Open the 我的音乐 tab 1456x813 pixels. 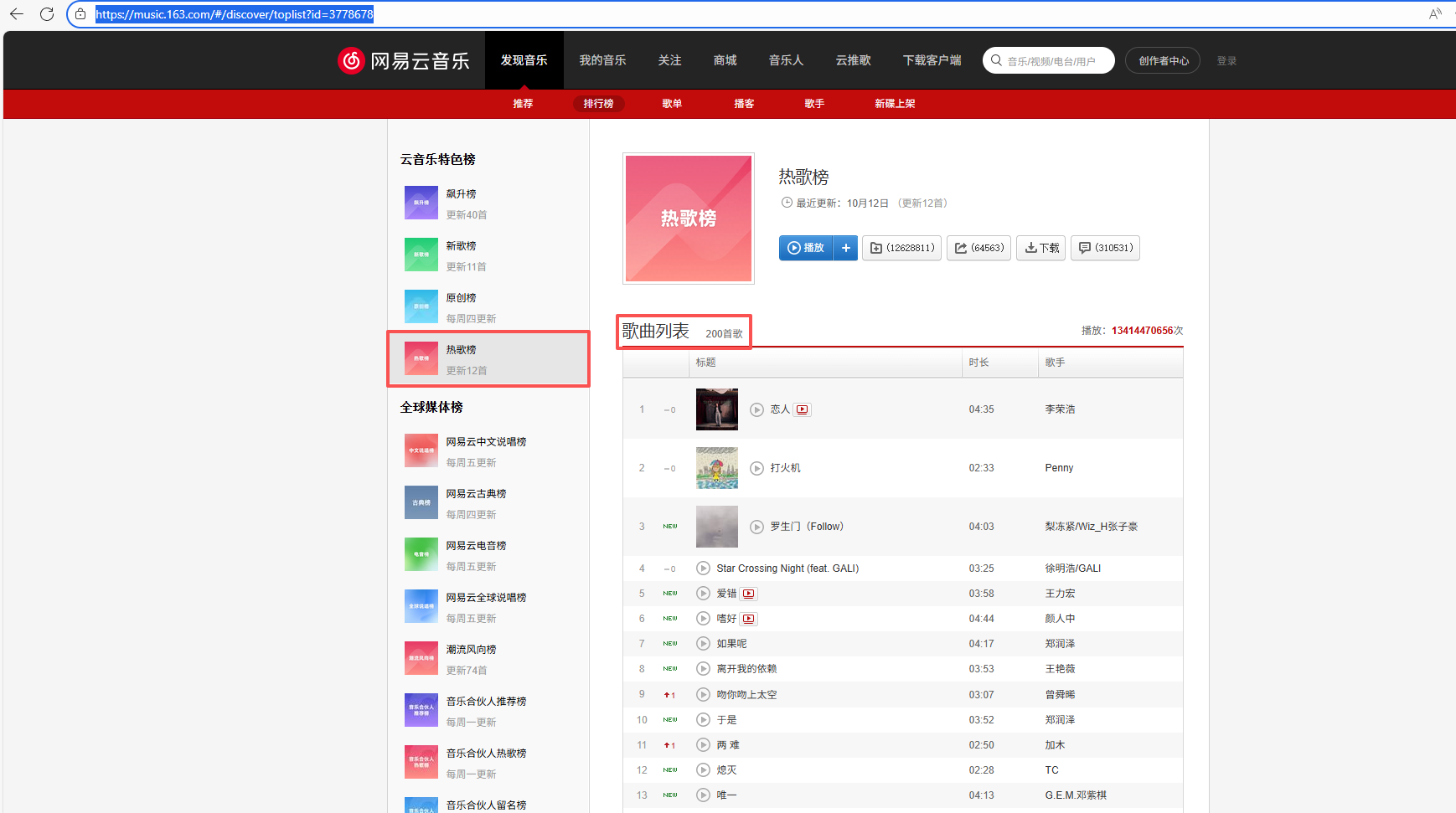[x=603, y=60]
